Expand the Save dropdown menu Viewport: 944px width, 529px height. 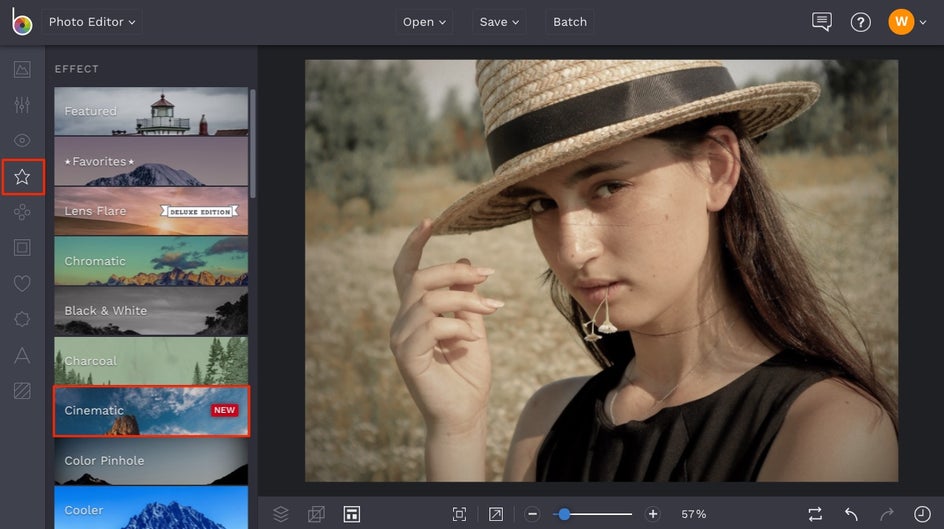(x=499, y=22)
